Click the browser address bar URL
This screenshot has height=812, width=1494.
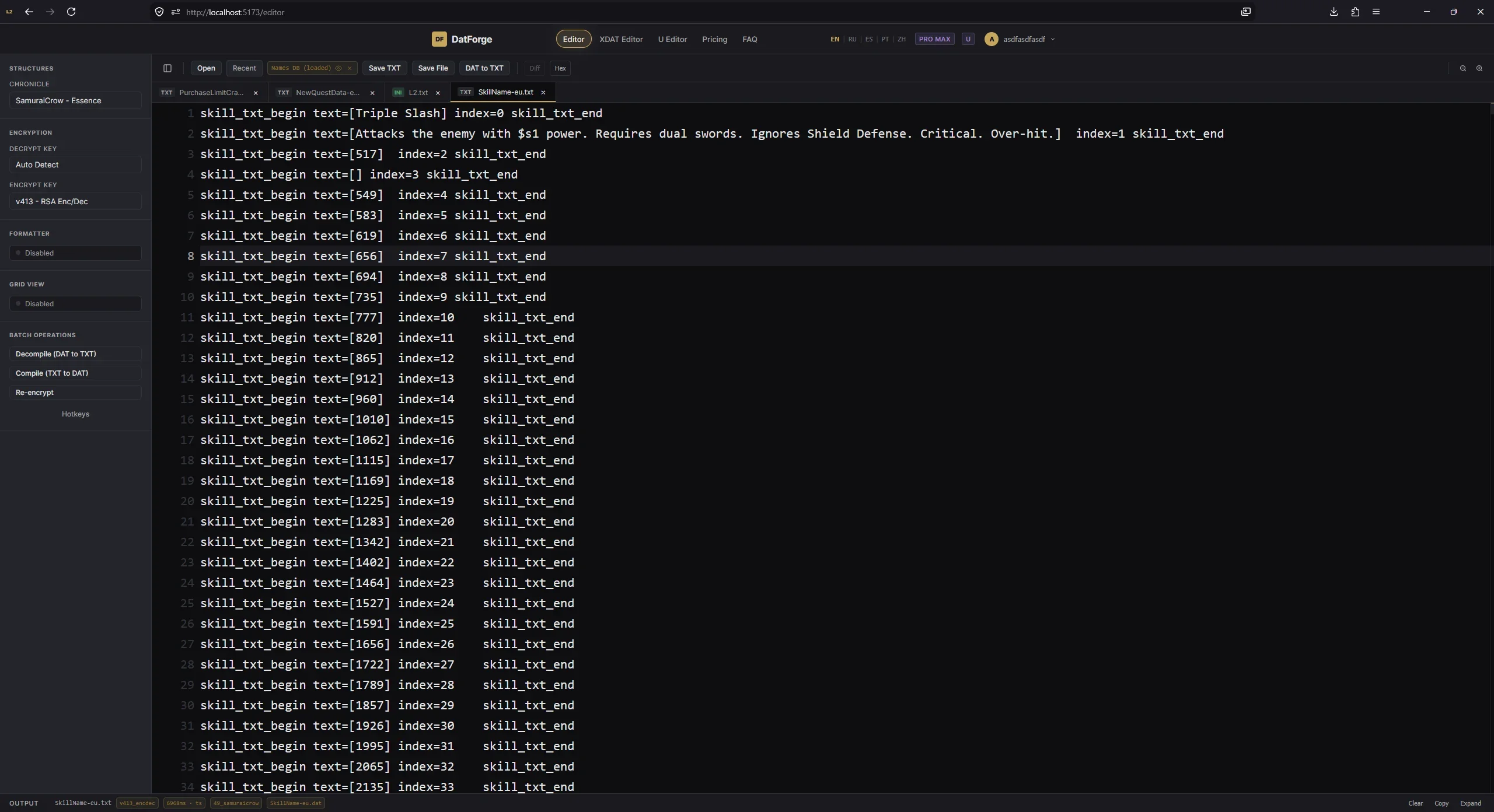(x=235, y=12)
